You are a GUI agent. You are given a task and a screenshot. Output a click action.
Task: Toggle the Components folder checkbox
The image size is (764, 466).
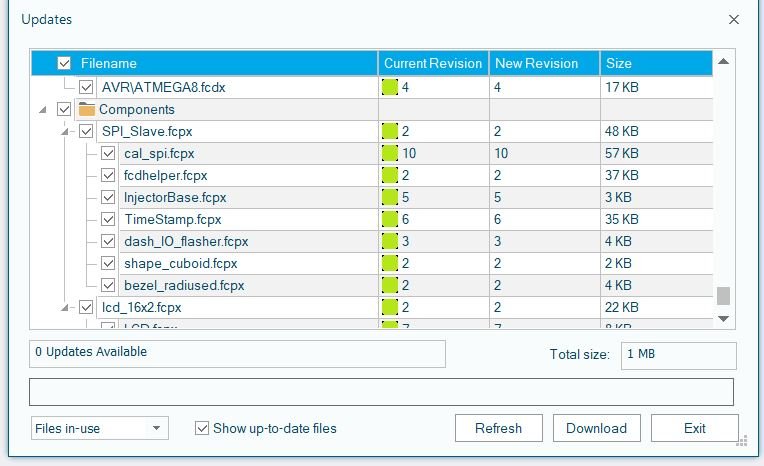(64, 109)
